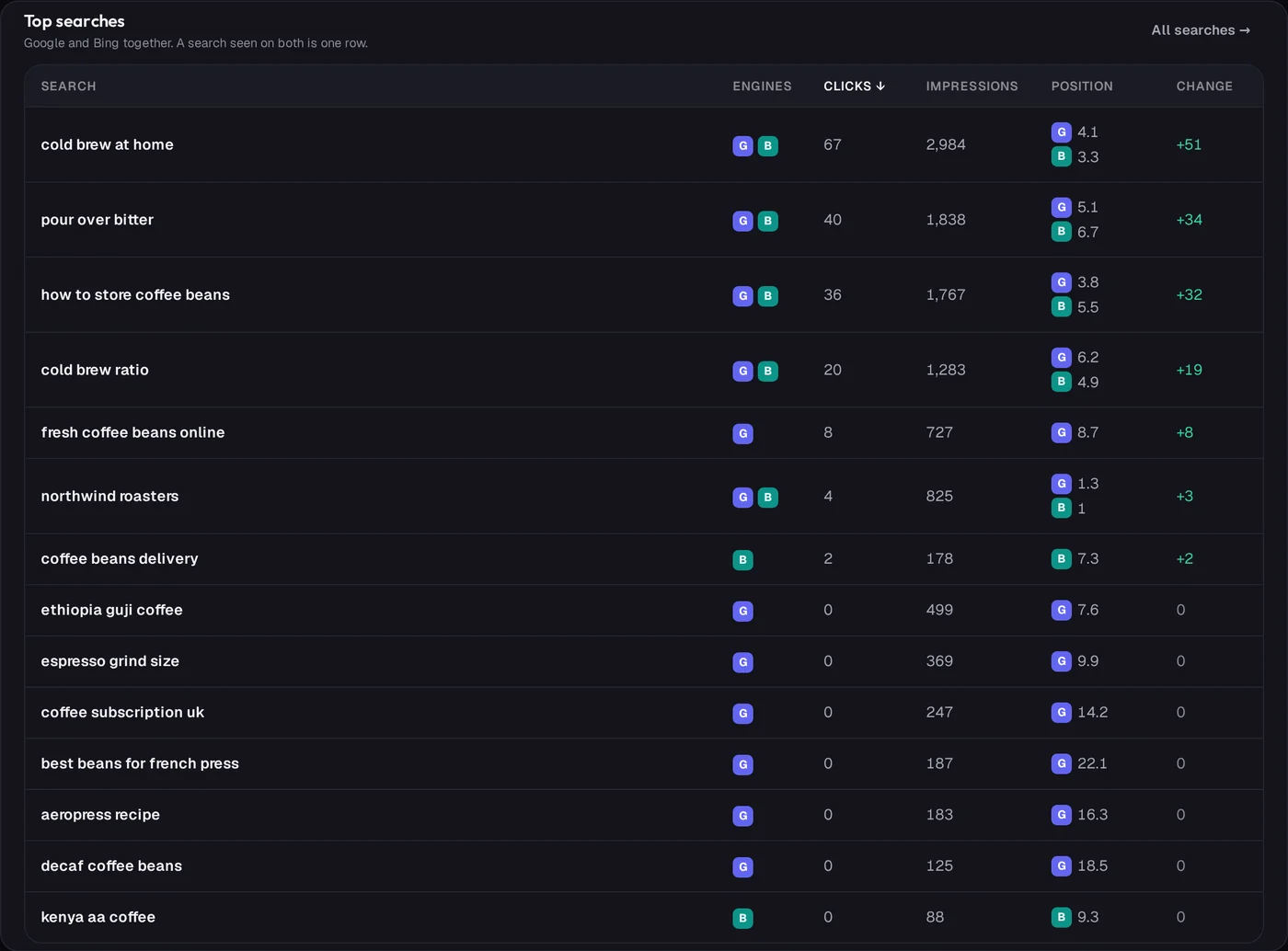This screenshot has width=1288, height=951.
Task: Open the 'best beans for french press' query
Action: 140,763
